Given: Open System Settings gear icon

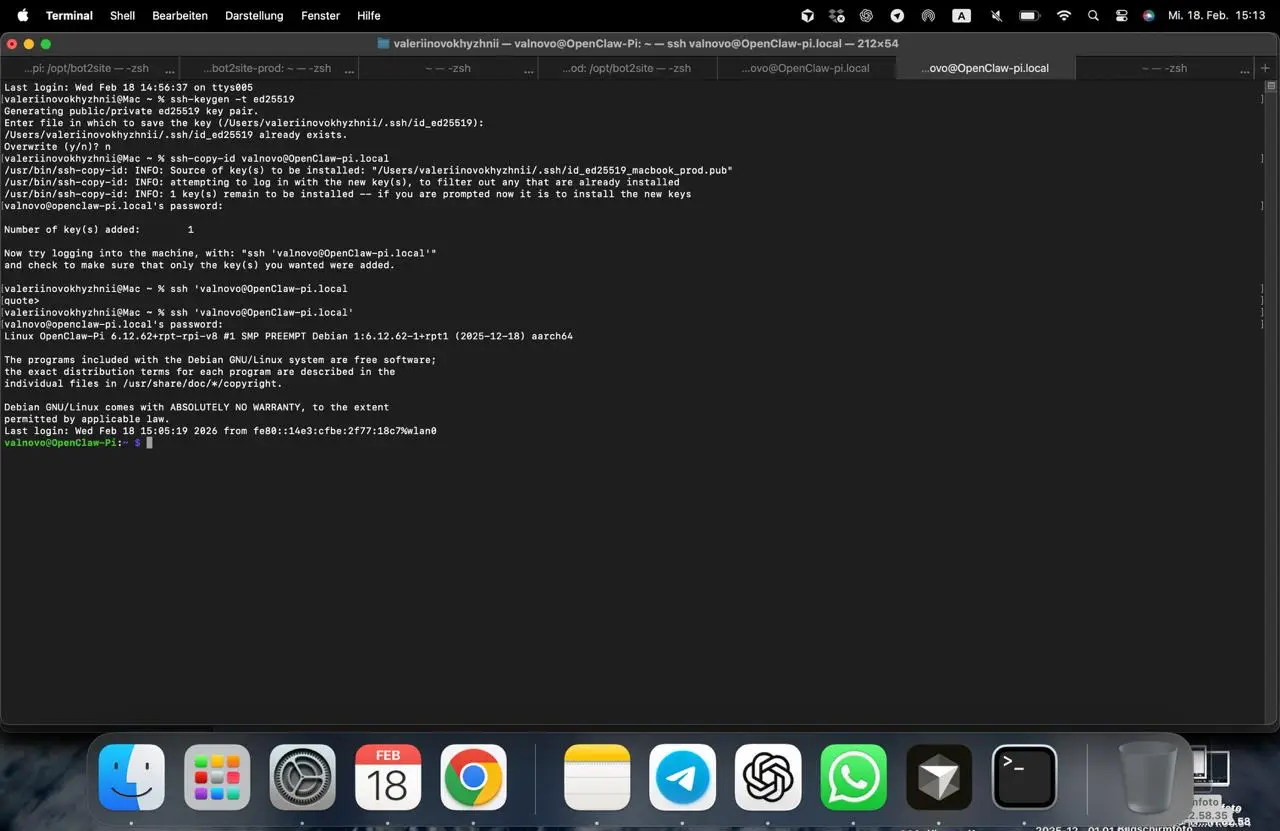Looking at the screenshot, I should coord(303,777).
